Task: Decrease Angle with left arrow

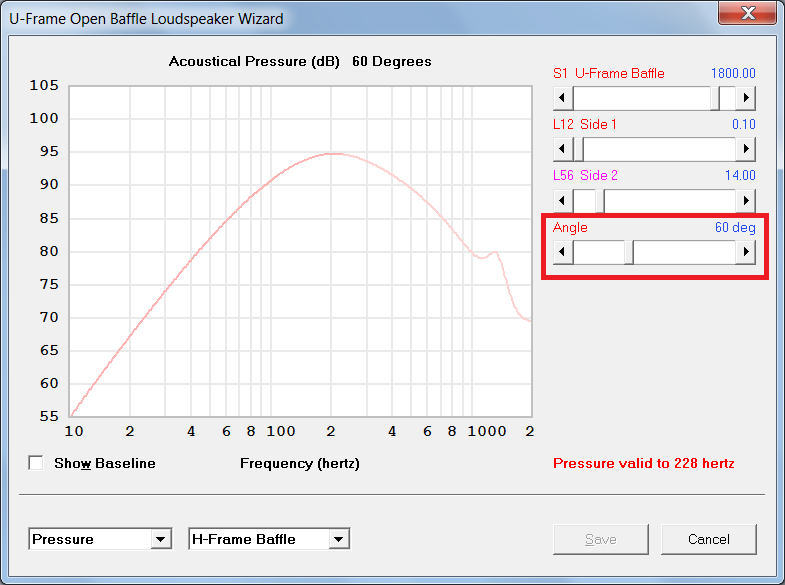Action: [563, 252]
